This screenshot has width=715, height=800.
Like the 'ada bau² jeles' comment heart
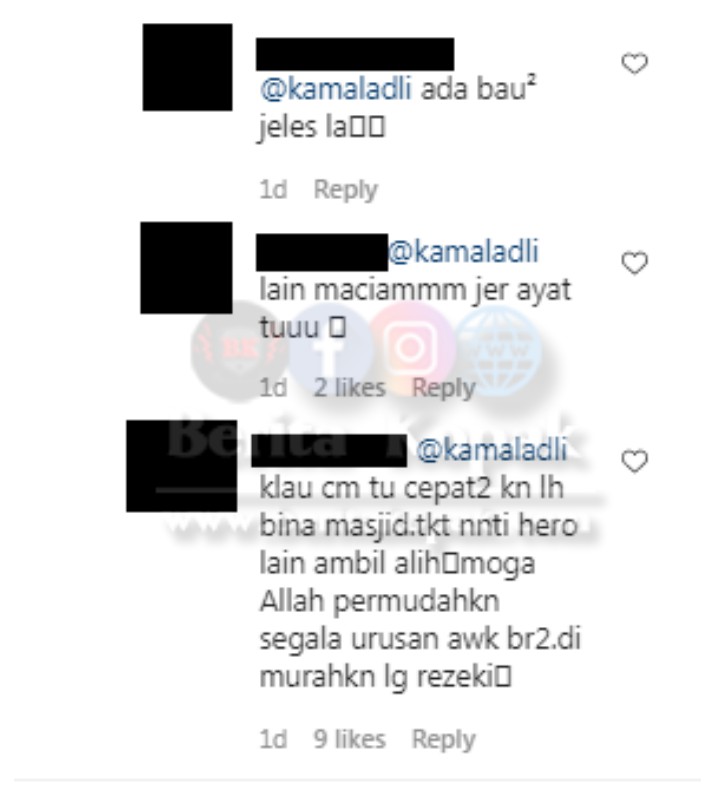pyautogui.click(x=634, y=63)
